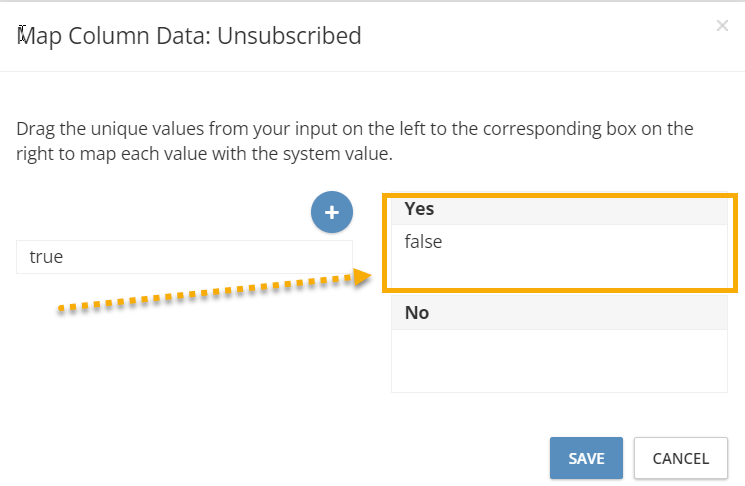
Task: Click the CANCEL button
Action: coord(680,458)
